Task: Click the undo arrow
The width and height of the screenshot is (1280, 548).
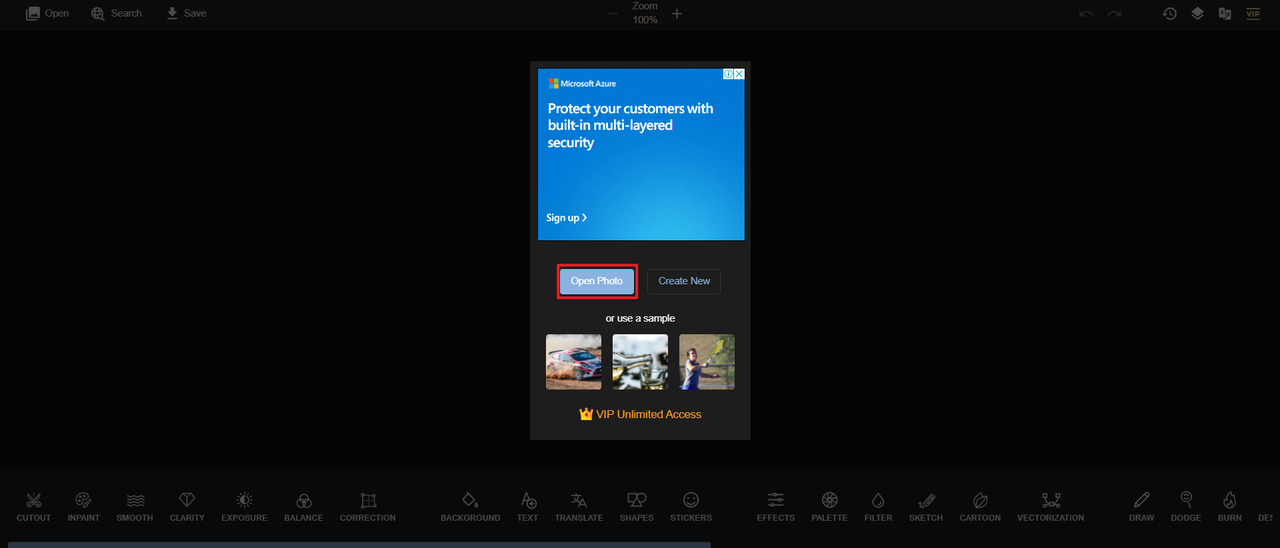Action: tap(1087, 14)
